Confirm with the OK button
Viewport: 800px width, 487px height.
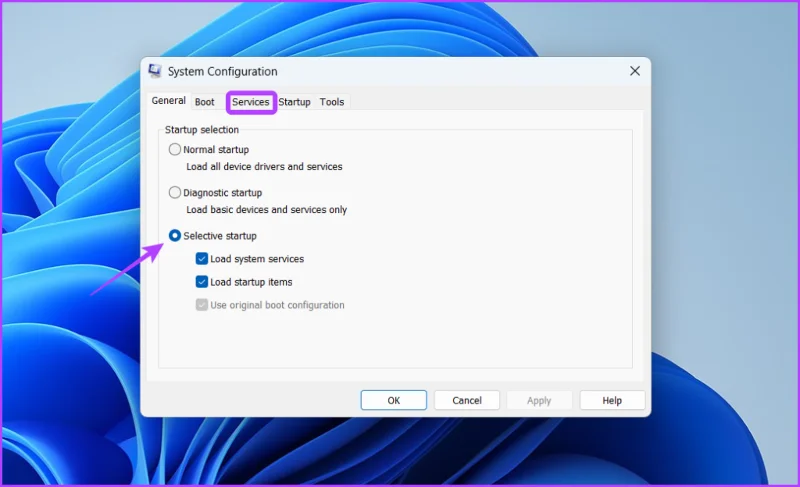pos(393,400)
